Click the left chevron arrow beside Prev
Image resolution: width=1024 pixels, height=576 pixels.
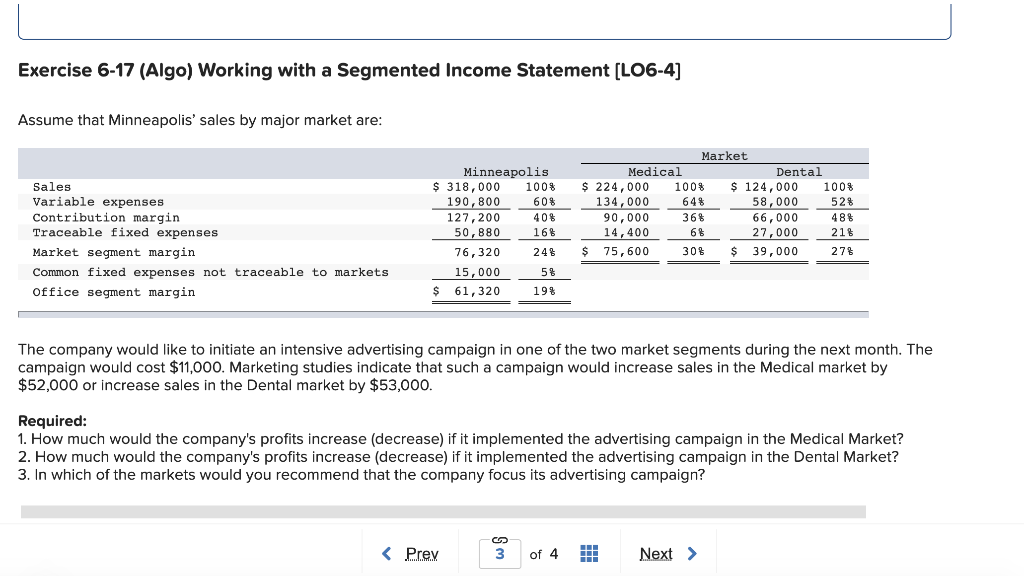click(x=387, y=552)
